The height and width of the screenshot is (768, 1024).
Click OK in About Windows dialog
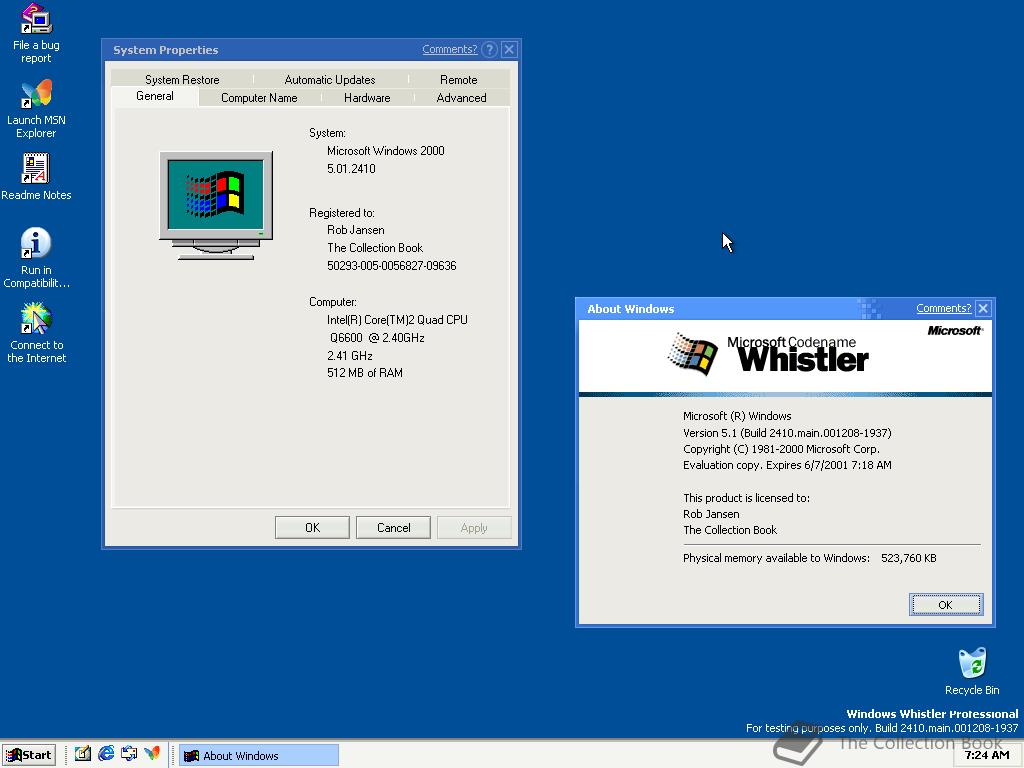click(x=946, y=605)
